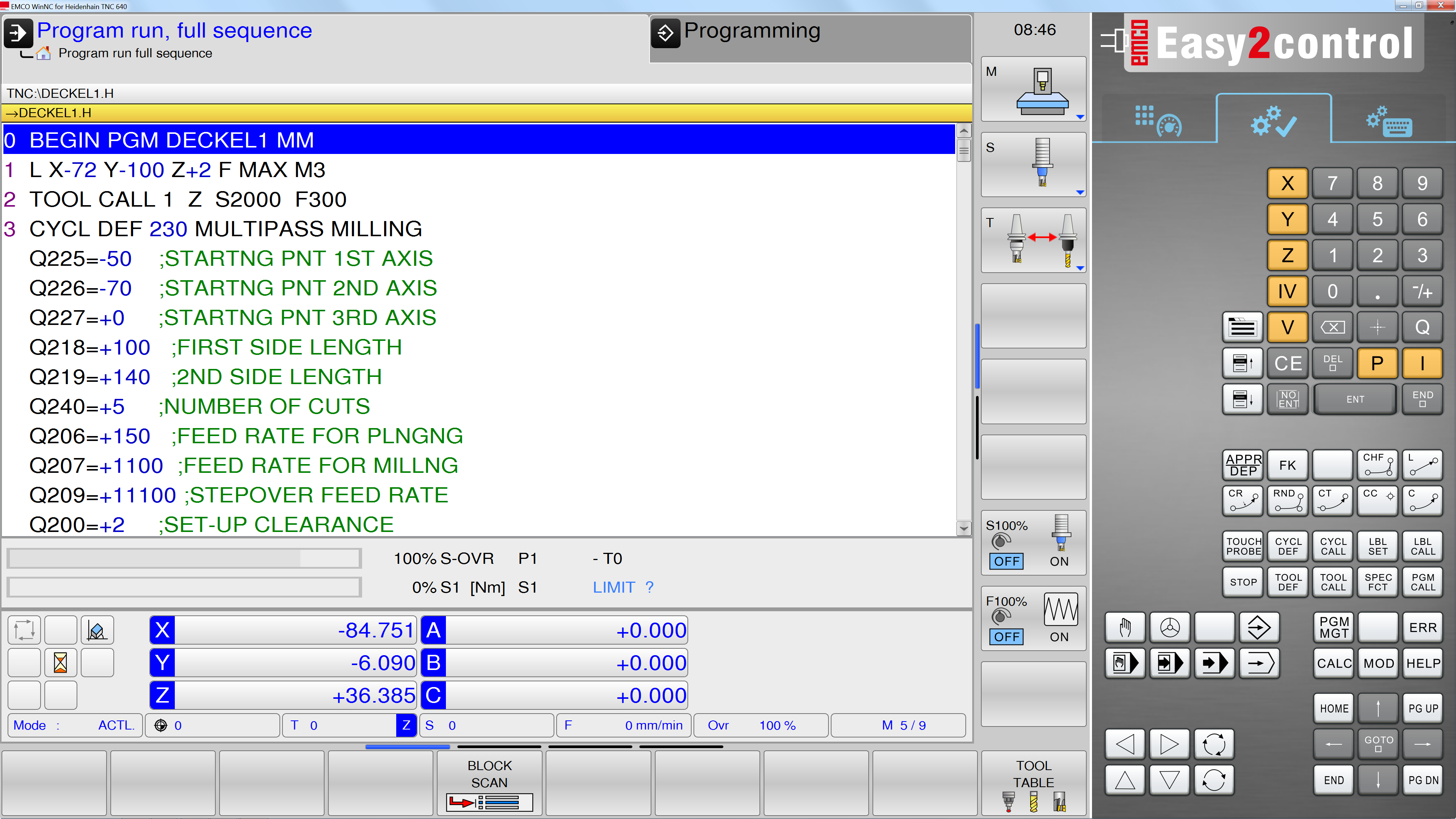Click the S1 torque load bar
The image size is (1456, 819).
(184, 587)
